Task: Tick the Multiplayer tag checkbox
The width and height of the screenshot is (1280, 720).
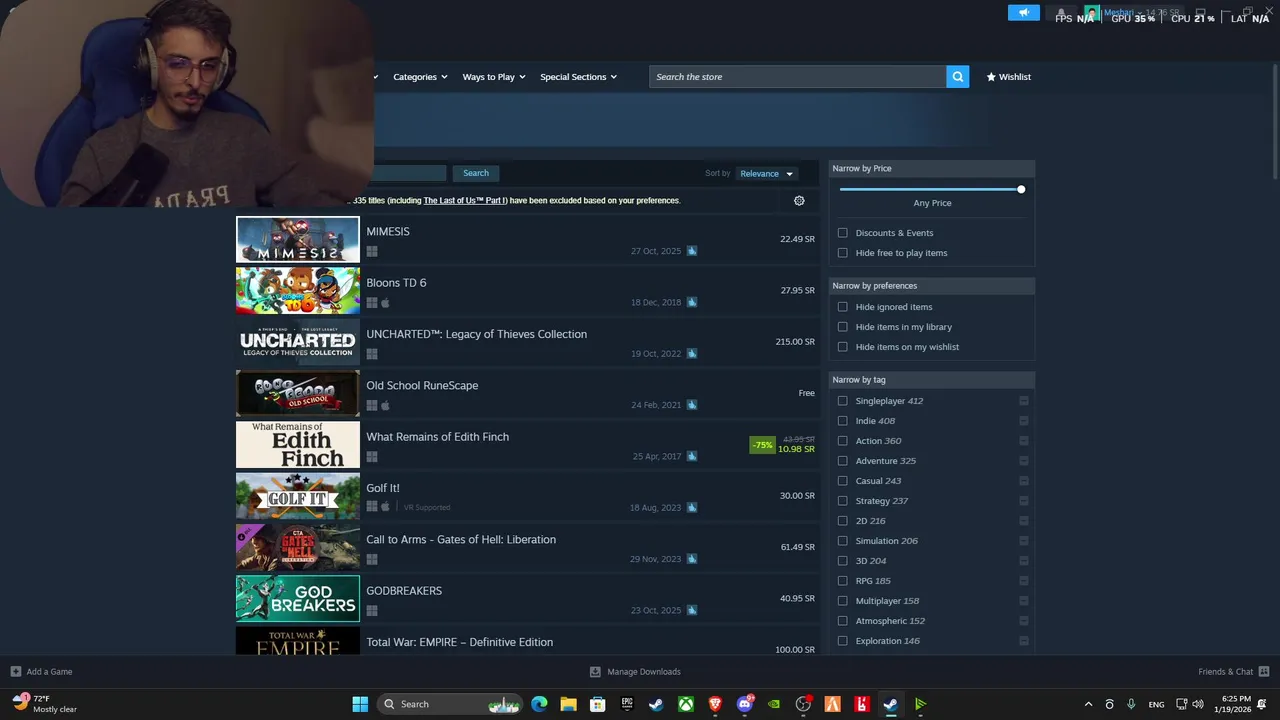Action: (842, 601)
